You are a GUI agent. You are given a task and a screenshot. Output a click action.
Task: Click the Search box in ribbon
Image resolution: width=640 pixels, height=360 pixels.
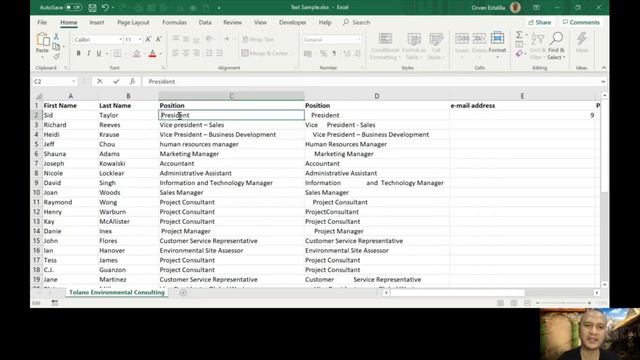(357, 22)
